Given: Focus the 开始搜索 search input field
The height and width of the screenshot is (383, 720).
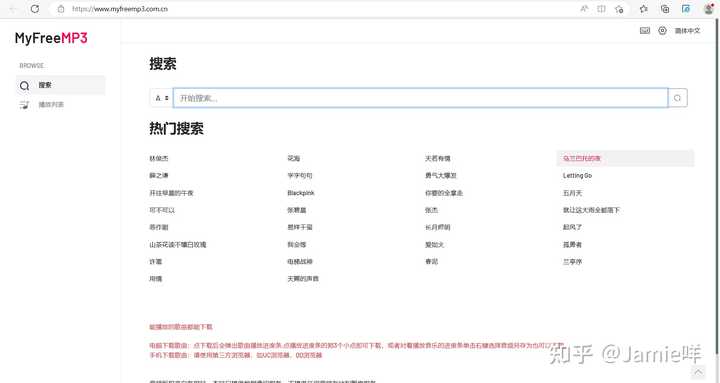Looking at the screenshot, I should point(420,98).
